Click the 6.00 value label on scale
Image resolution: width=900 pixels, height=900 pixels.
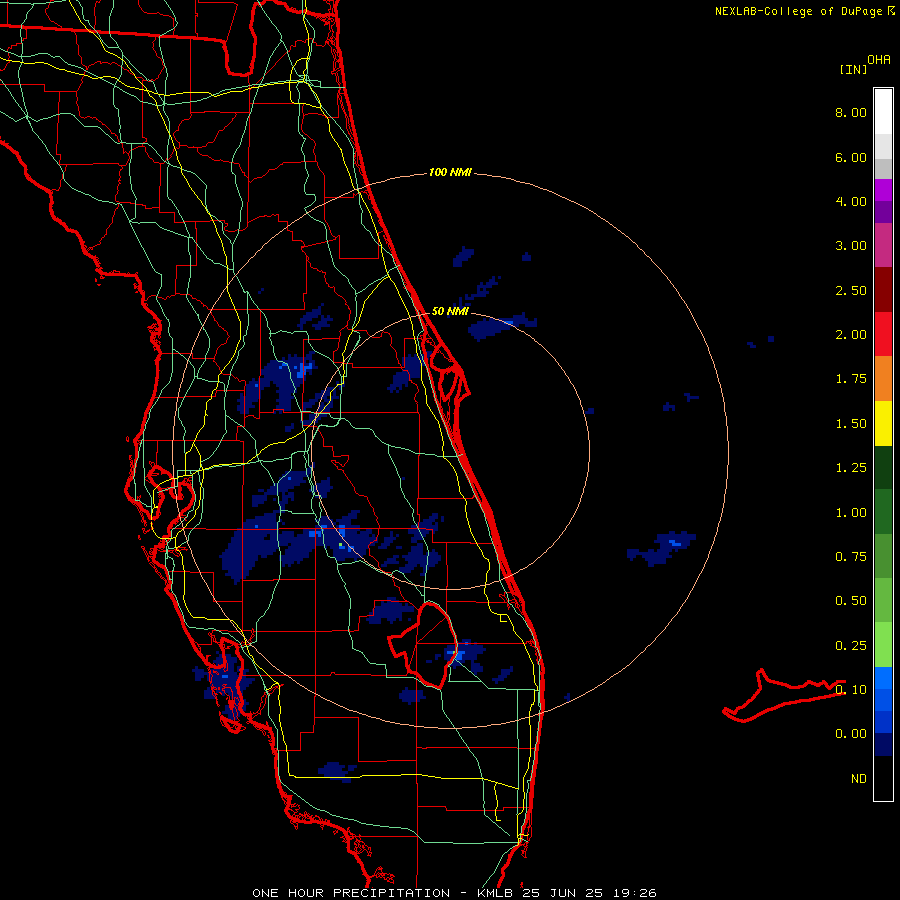851,157
